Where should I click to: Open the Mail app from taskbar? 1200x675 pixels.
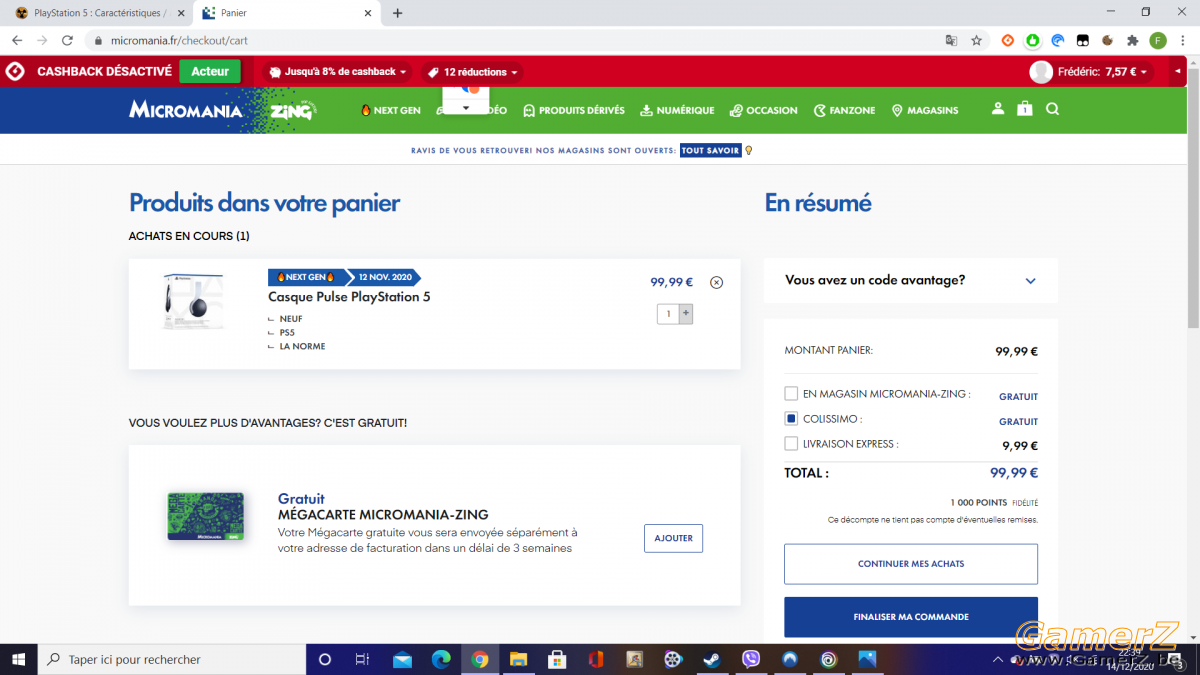(402, 659)
